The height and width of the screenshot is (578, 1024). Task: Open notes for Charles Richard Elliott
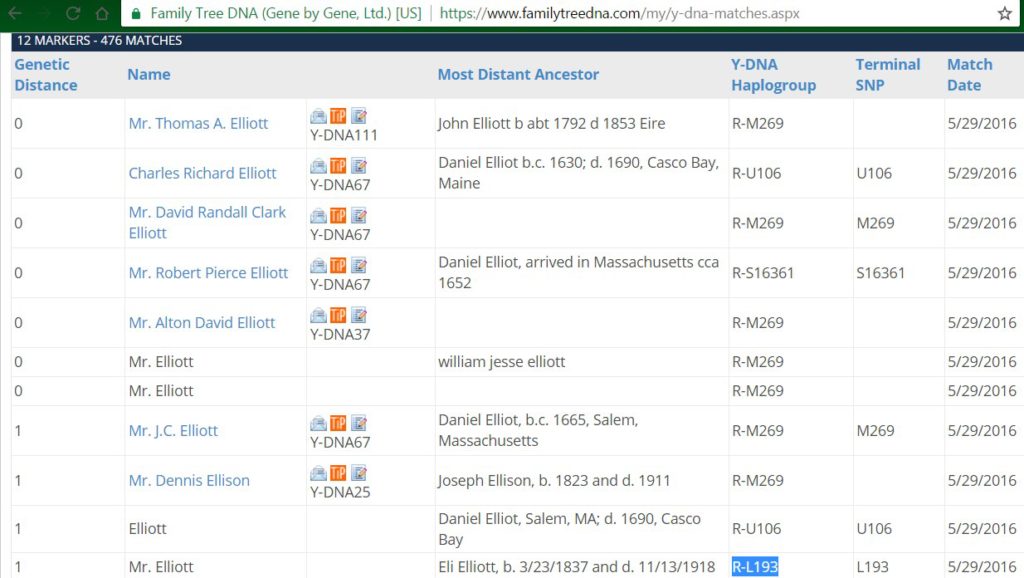pyautogui.click(x=359, y=166)
